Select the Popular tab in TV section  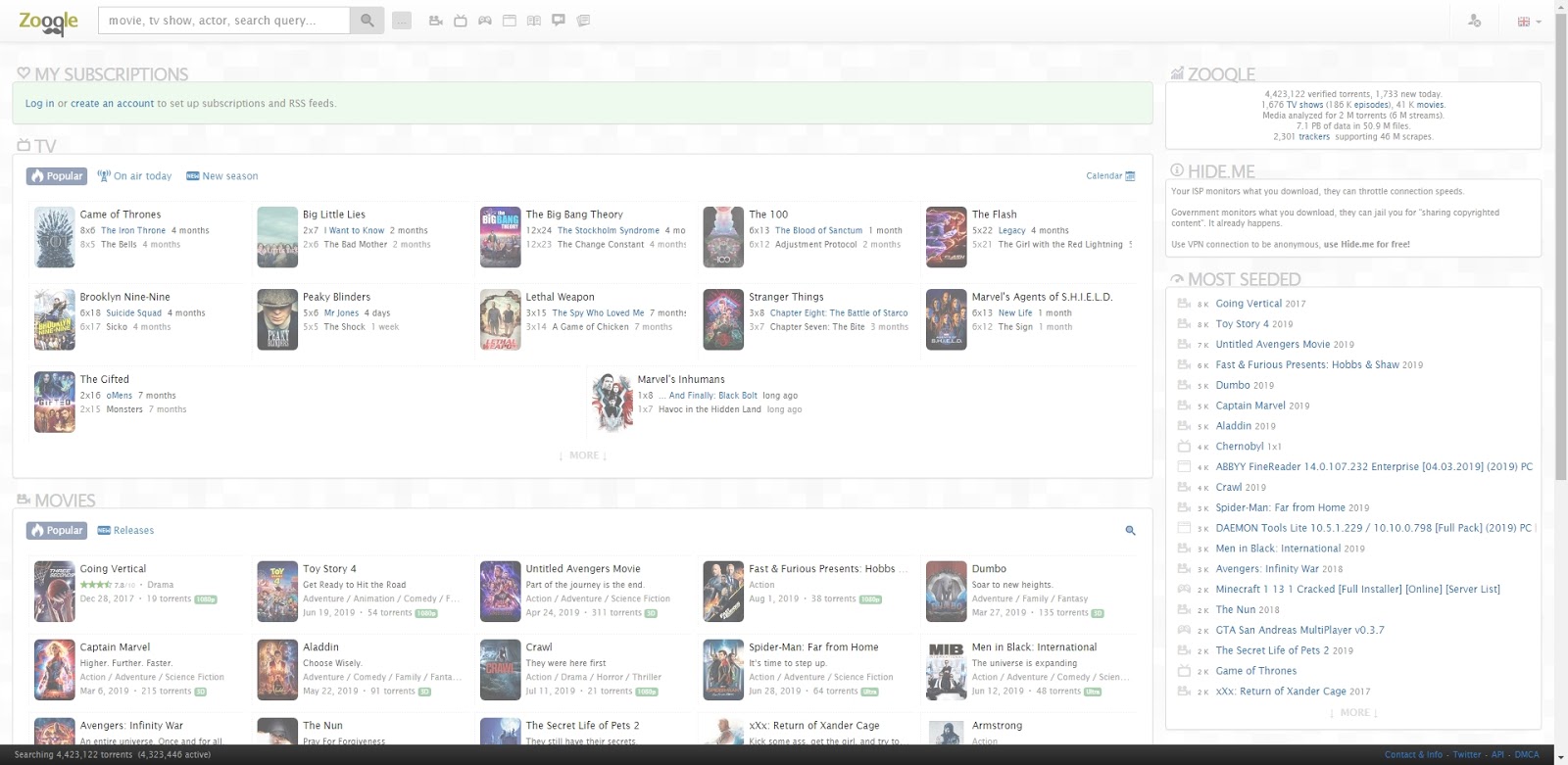(x=57, y=176)
